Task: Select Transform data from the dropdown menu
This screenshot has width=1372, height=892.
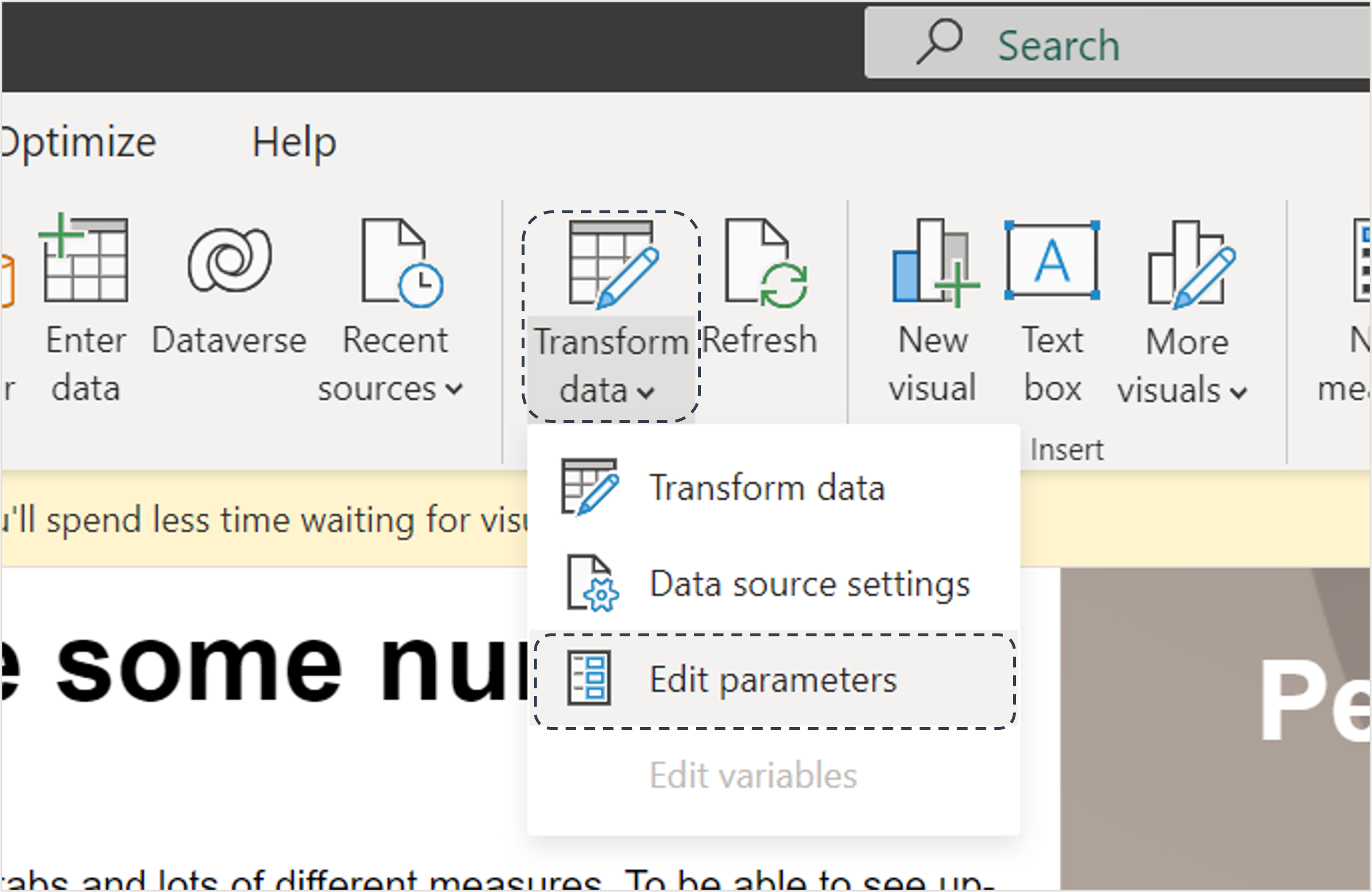Action: [768, 488]
